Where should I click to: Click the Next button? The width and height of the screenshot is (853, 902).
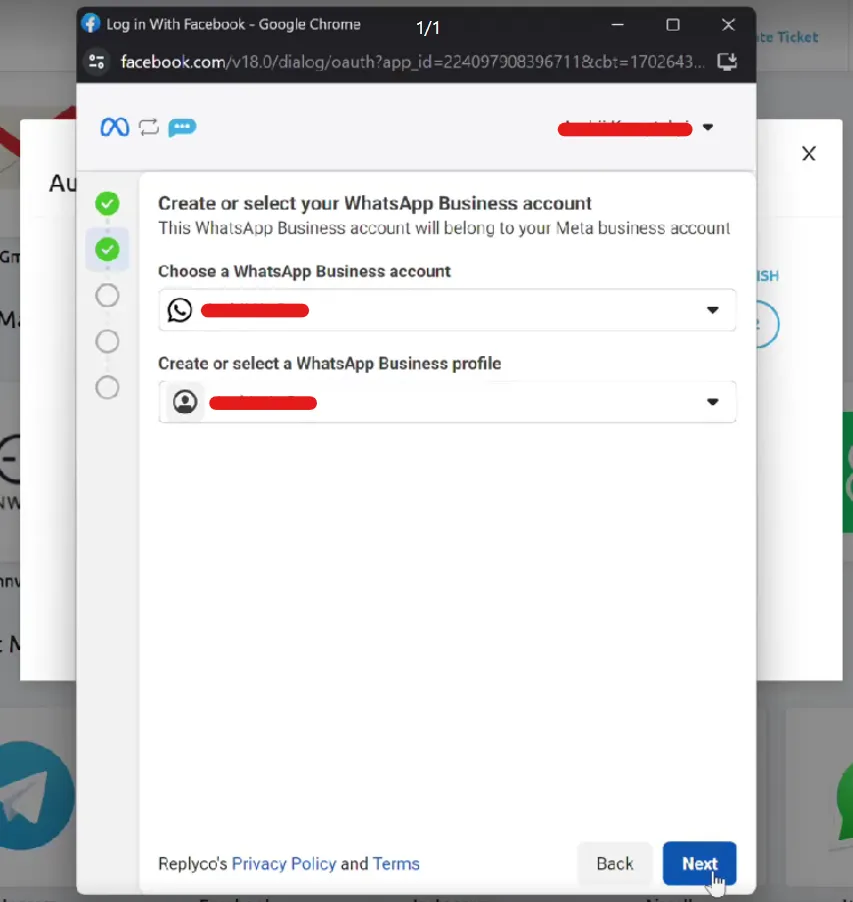click(699, 863)
